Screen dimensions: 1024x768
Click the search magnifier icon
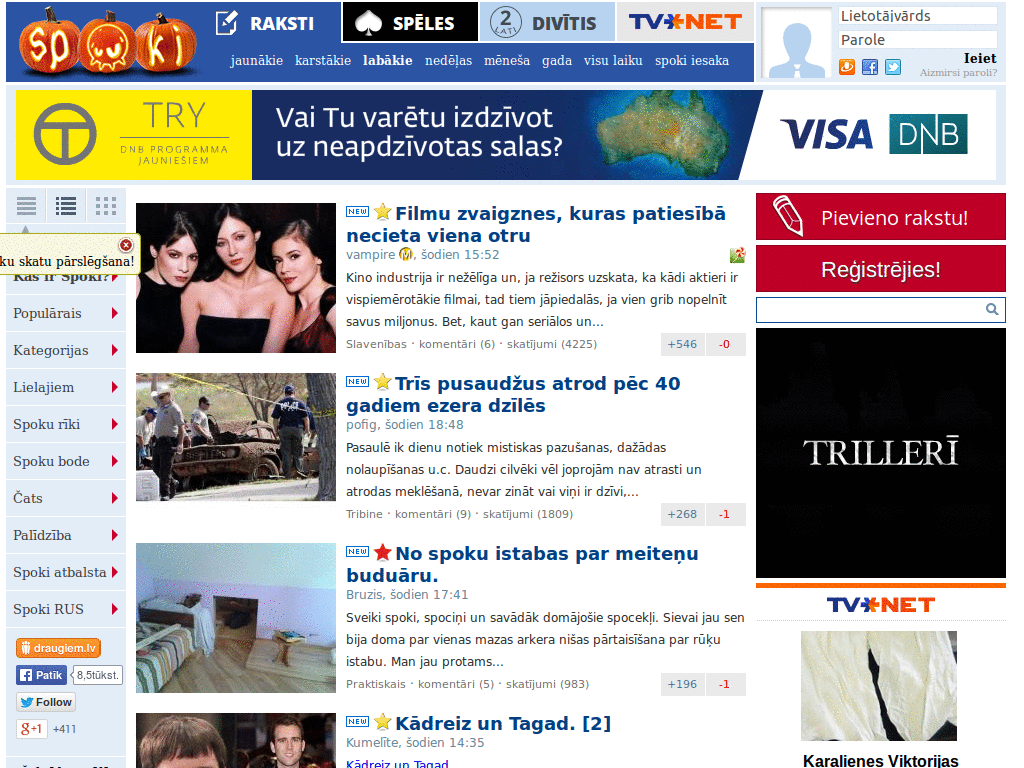(991, 310)
